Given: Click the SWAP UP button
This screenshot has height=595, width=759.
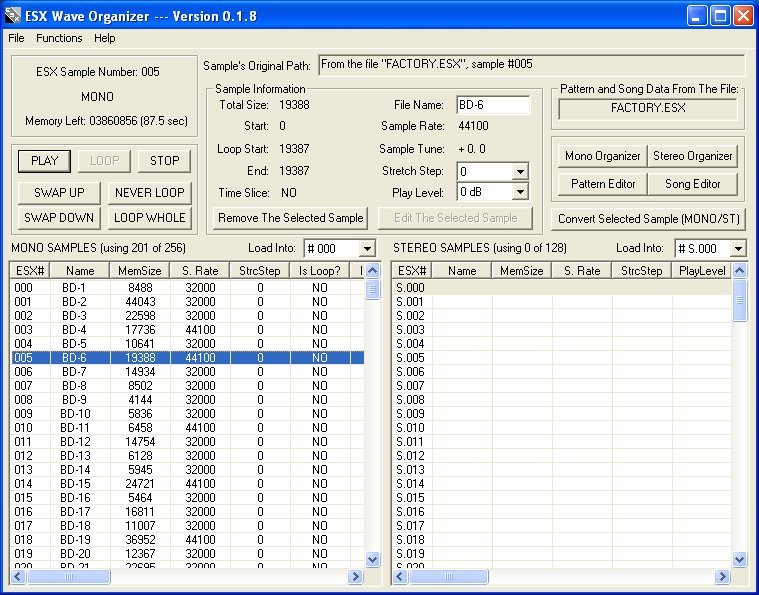Looking at the screenshot, I should click(x=59, y=193).
